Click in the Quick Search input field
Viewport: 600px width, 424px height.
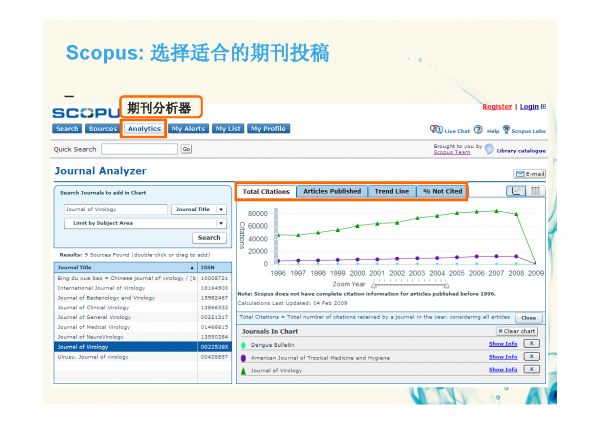point(140,149)
